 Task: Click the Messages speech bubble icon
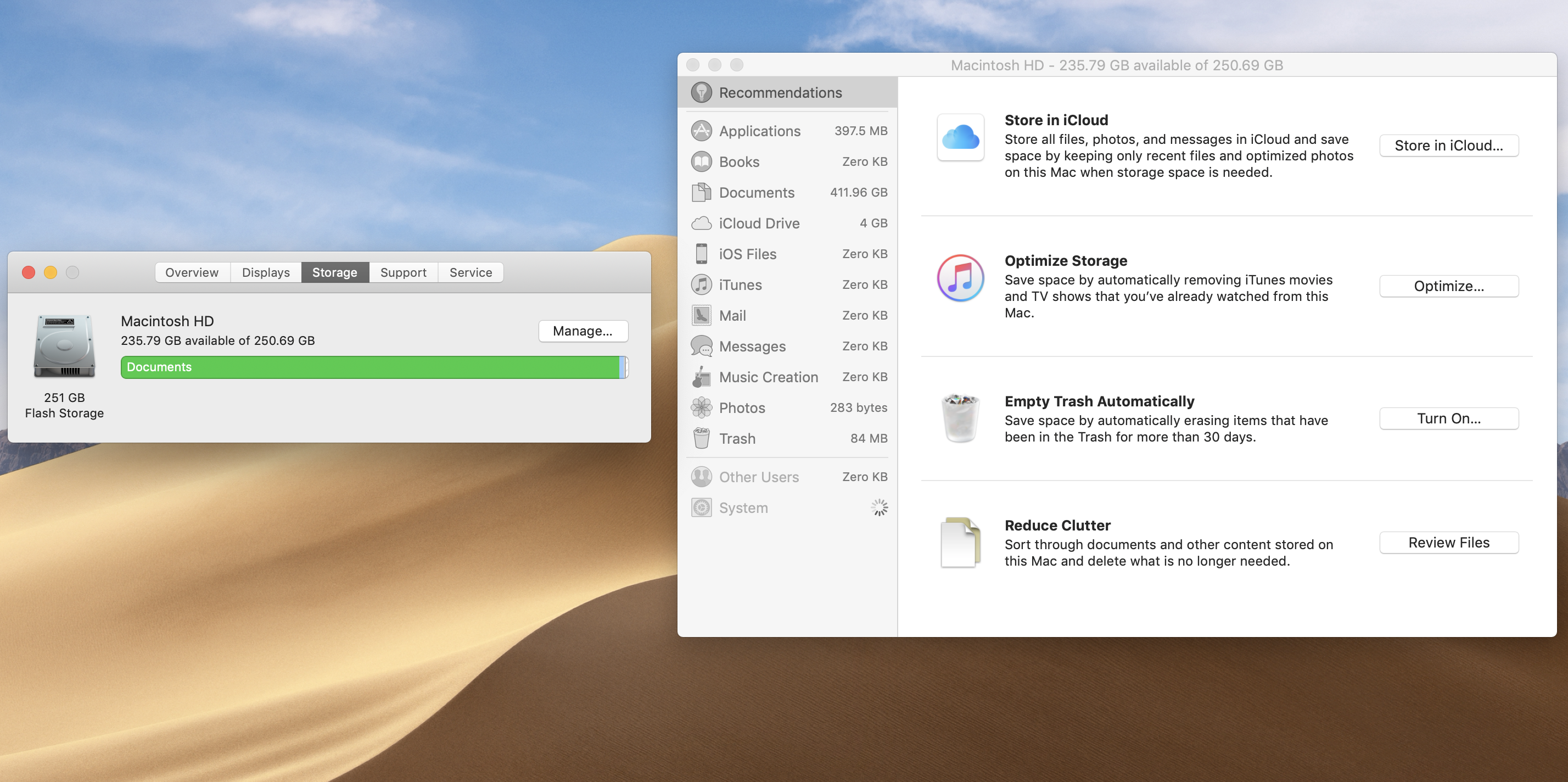[701, 346]
